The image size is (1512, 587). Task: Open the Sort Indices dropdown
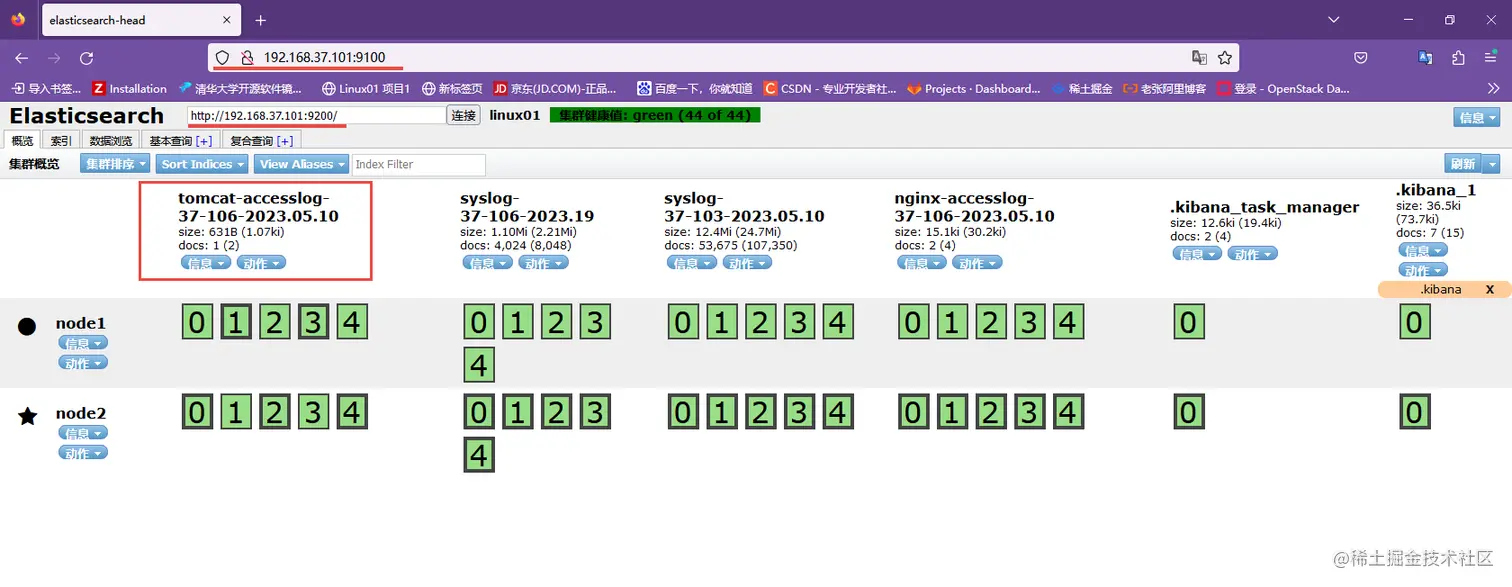tap(203, 164)
